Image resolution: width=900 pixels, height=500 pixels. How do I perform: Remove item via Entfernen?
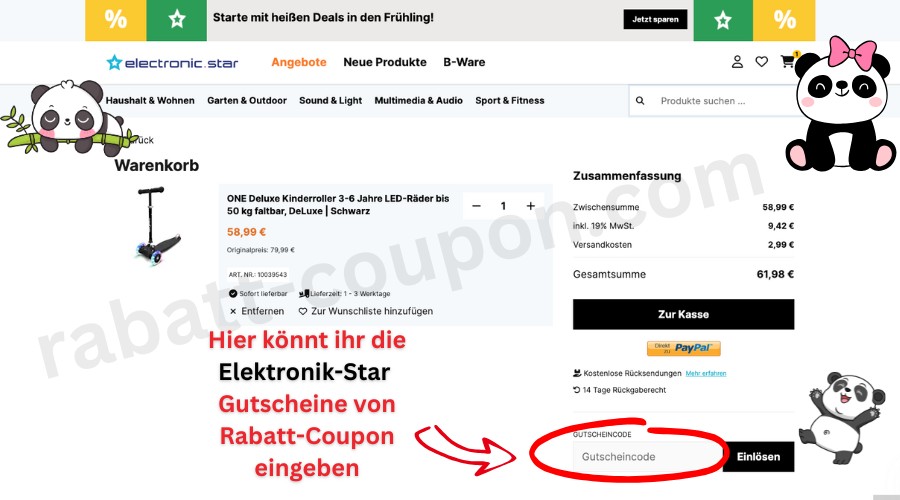pyautogui.click(x=257, y=311)
